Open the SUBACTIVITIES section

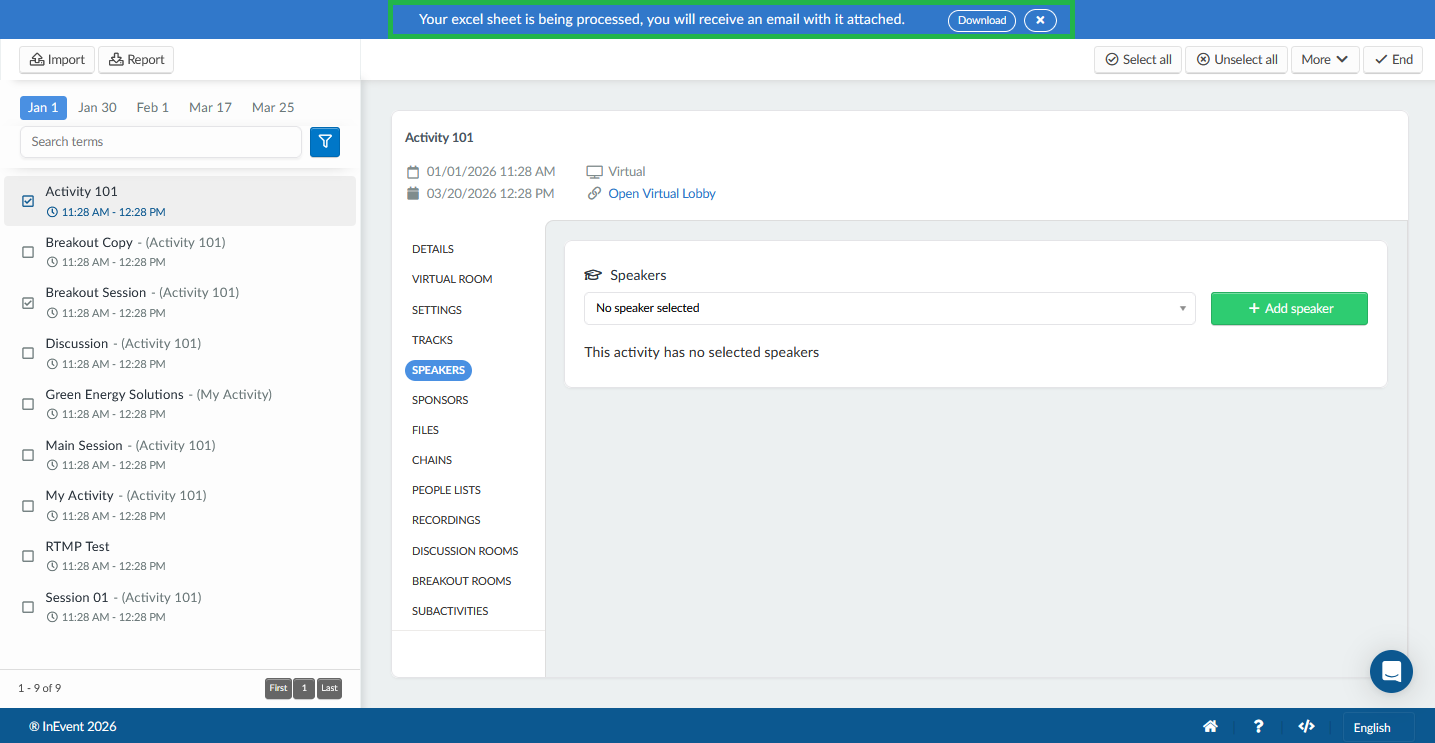click(x=450, y=611)
